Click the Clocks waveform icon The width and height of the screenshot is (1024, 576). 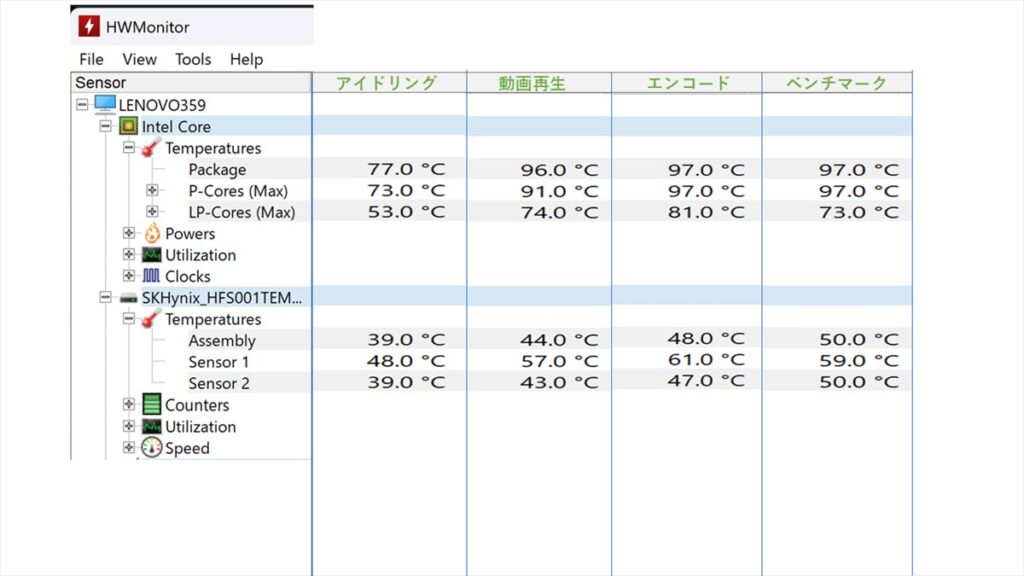[x=152, y=276]
